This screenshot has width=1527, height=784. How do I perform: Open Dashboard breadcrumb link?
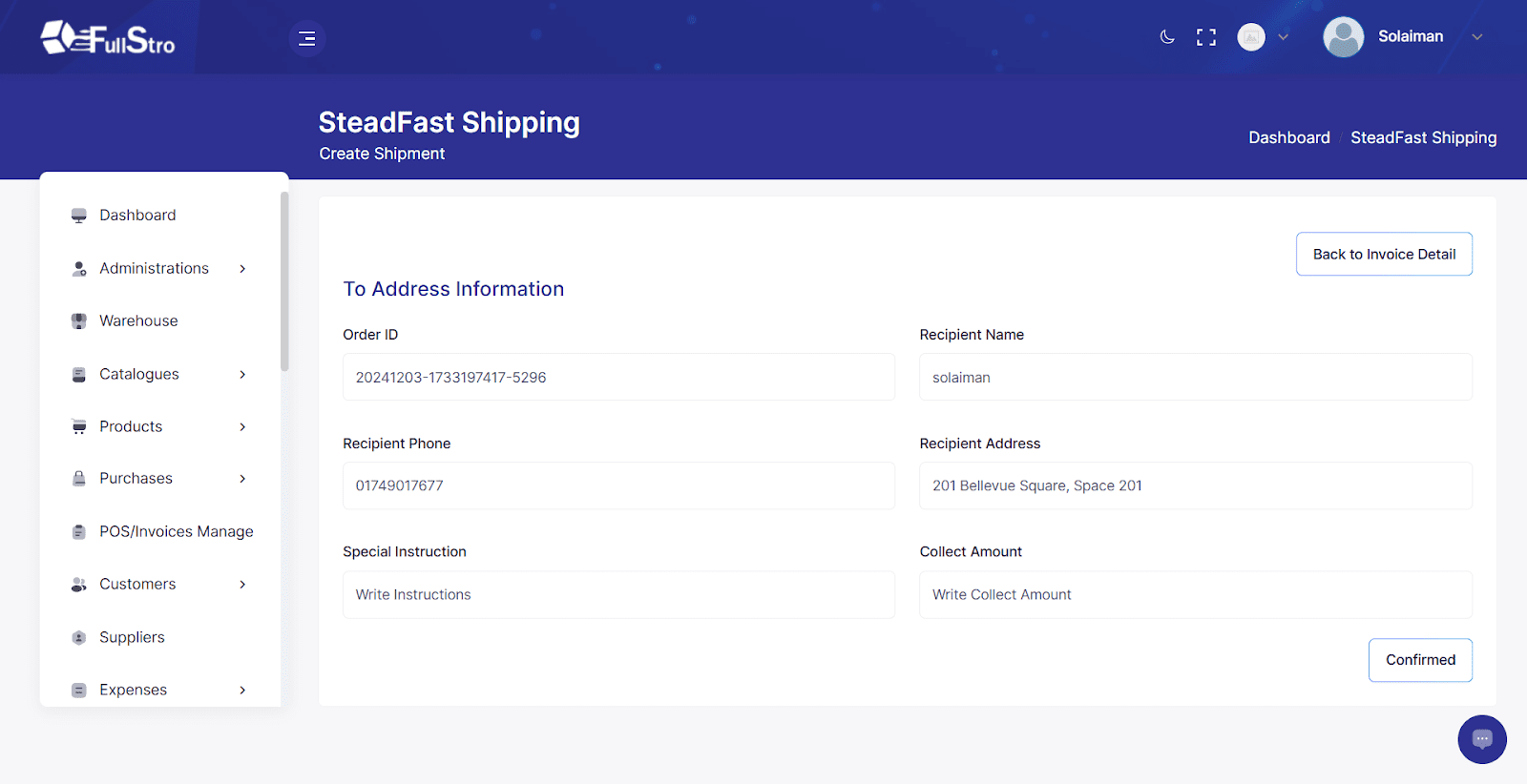tap(1289, 137)
